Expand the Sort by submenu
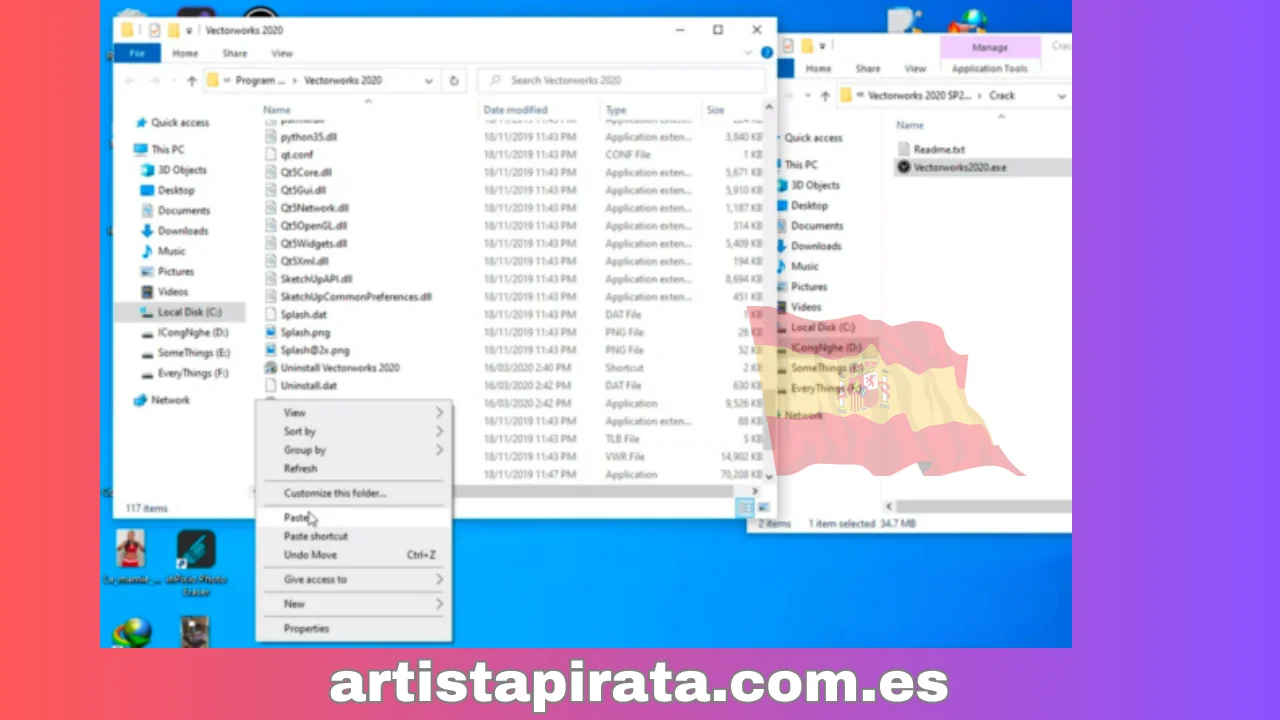 (353, 431)
